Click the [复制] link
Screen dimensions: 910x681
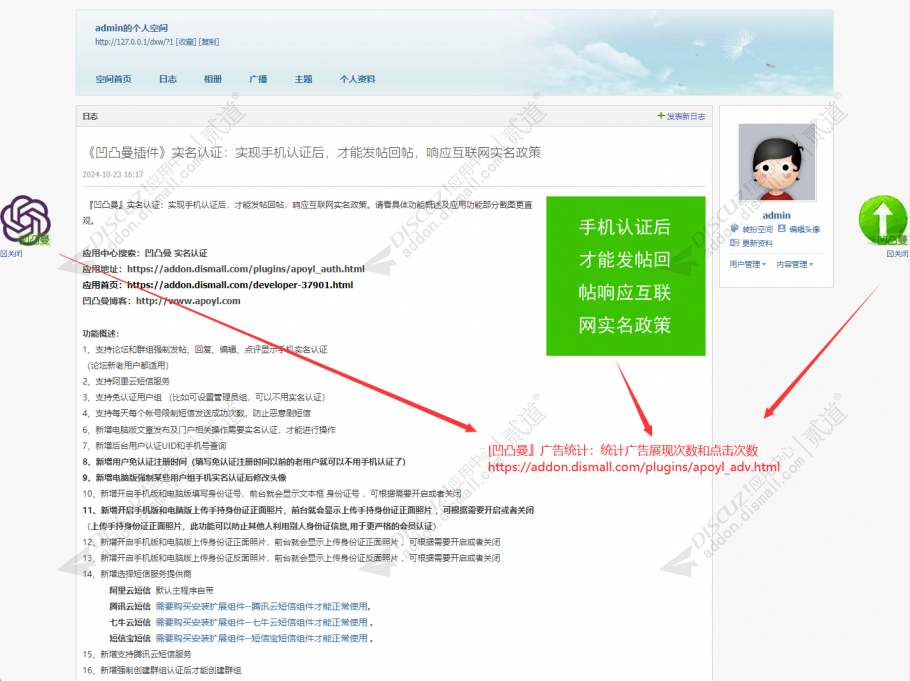209,42
